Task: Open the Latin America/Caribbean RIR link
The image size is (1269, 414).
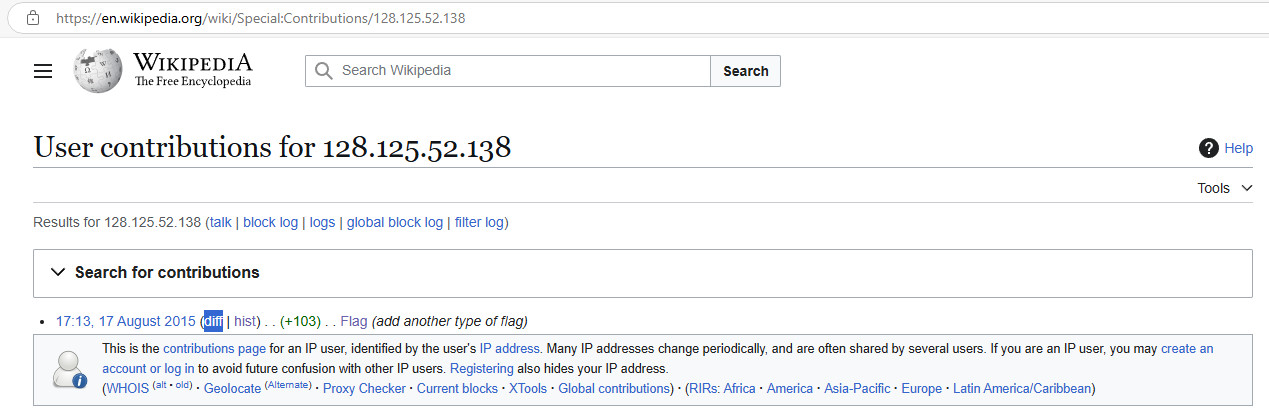Action: (x=1023, y=388)
